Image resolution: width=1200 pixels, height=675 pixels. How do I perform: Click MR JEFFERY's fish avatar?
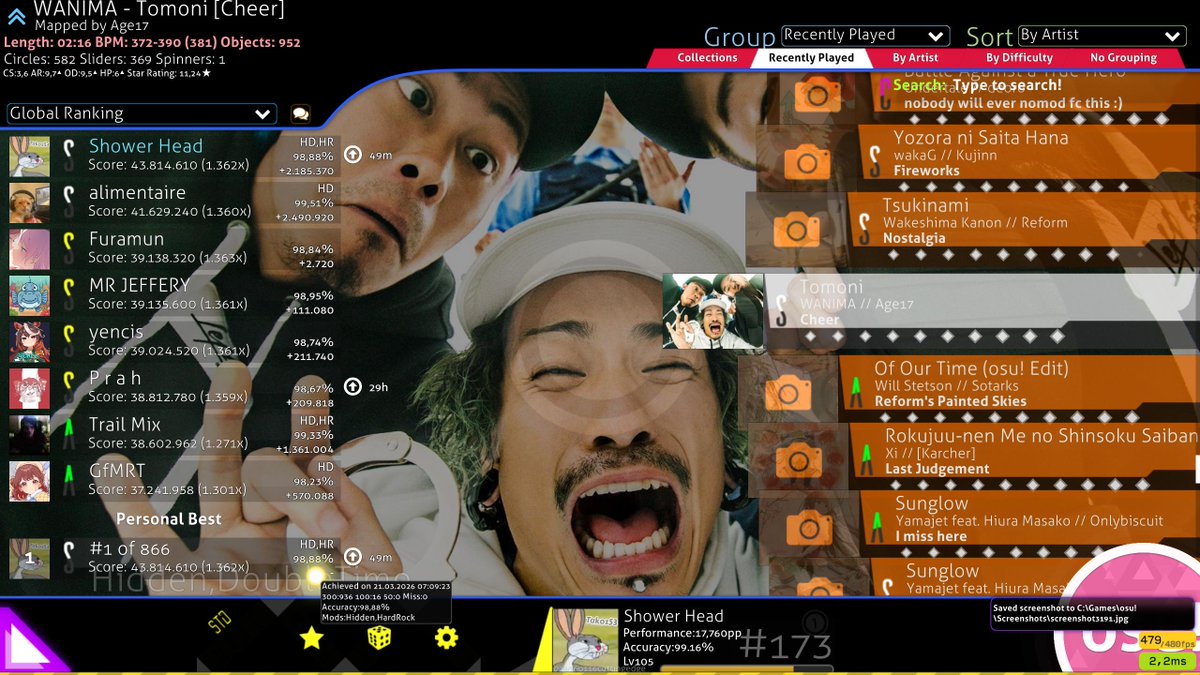[30, 295]
